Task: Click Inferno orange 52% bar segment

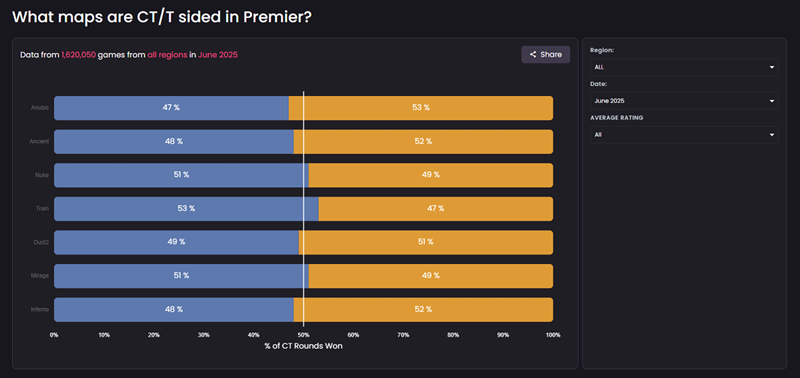Action: [423, 310]
